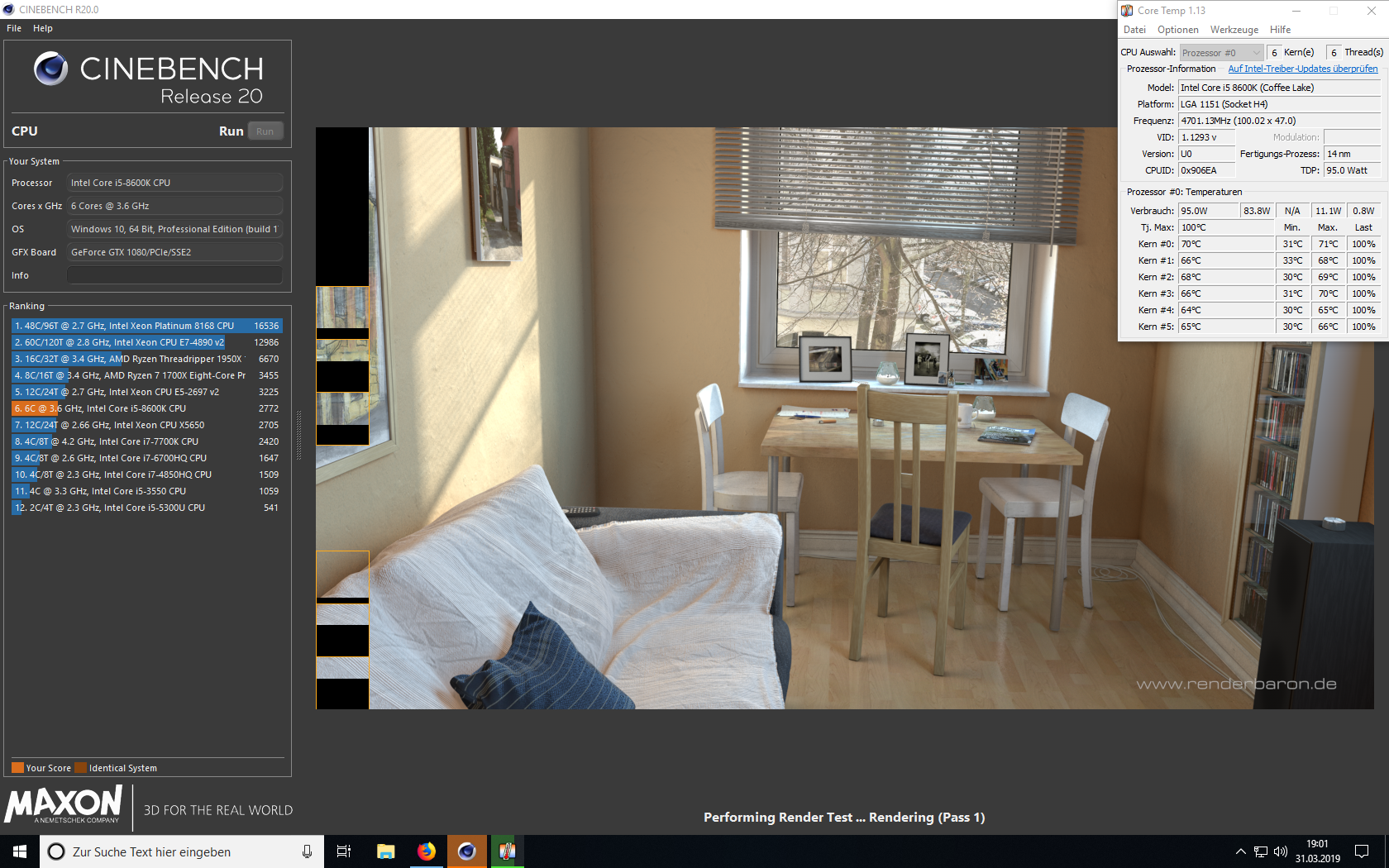Select the Core i5-3550 ranking row

[x=146, y=491]
